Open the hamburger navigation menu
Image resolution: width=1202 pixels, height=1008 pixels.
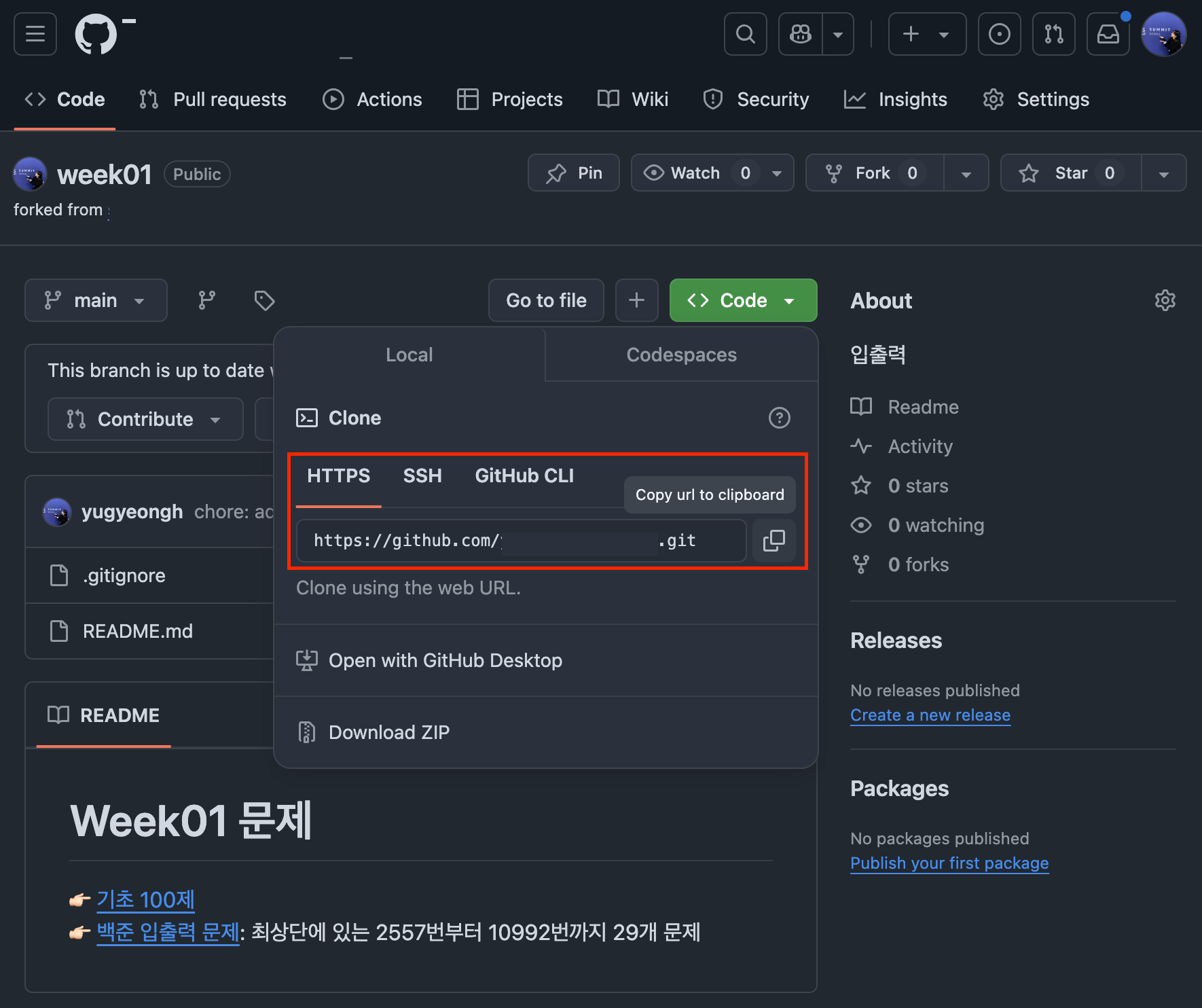[35, 34]
